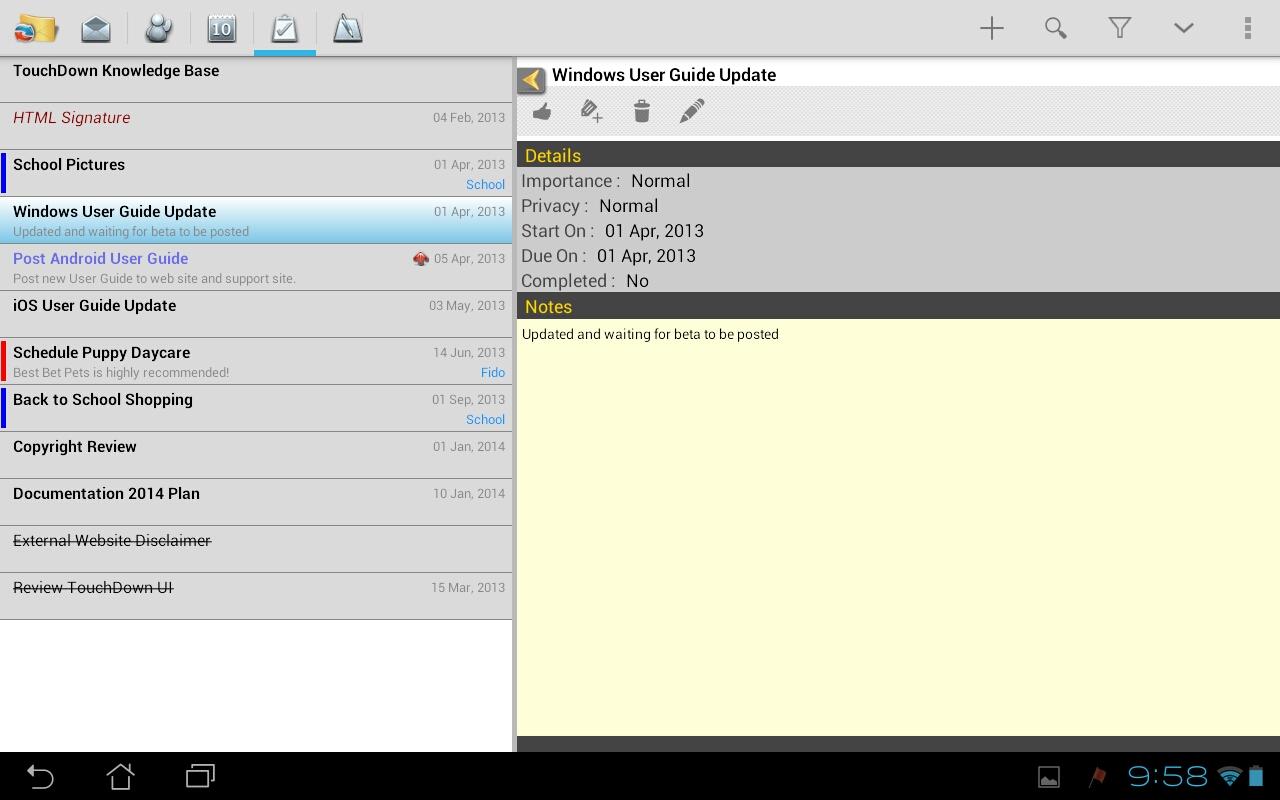Add a new task with plus icon

(991, 28)
